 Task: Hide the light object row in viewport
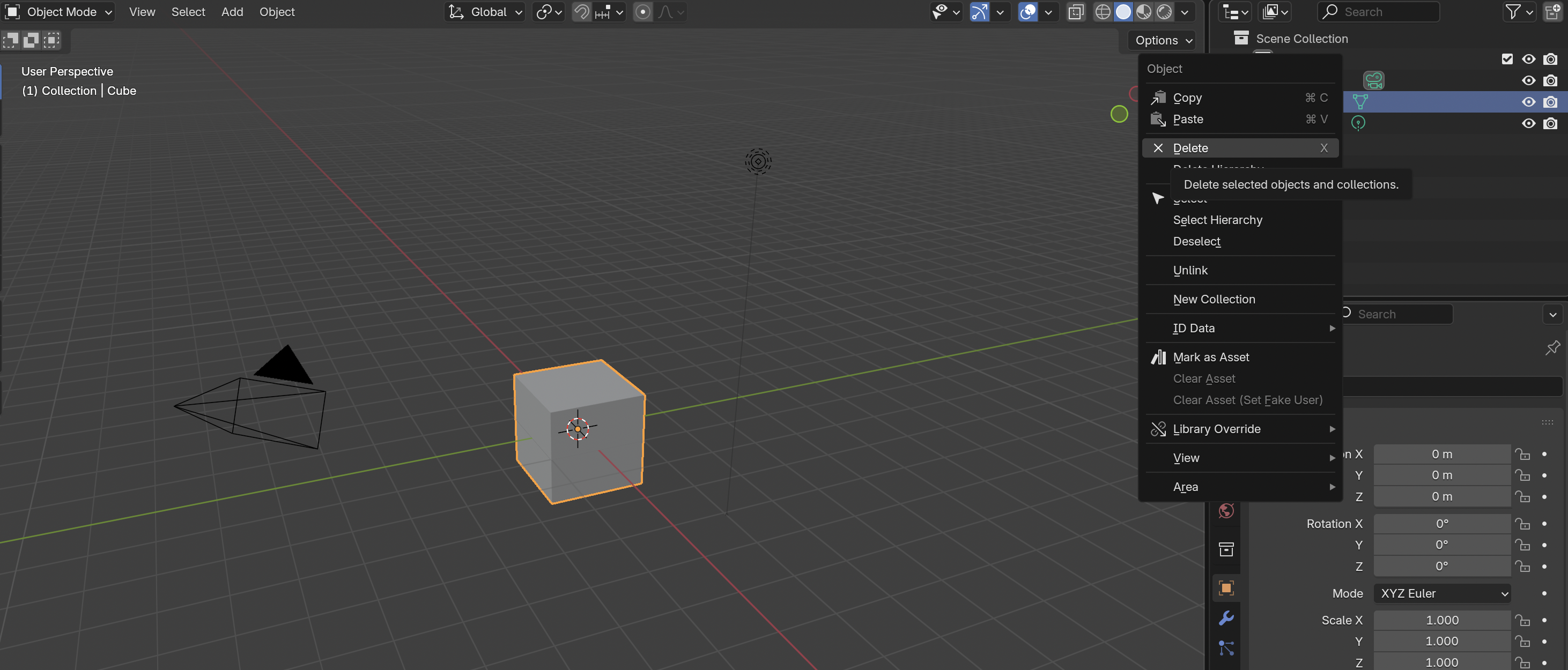click(1528, 123)
